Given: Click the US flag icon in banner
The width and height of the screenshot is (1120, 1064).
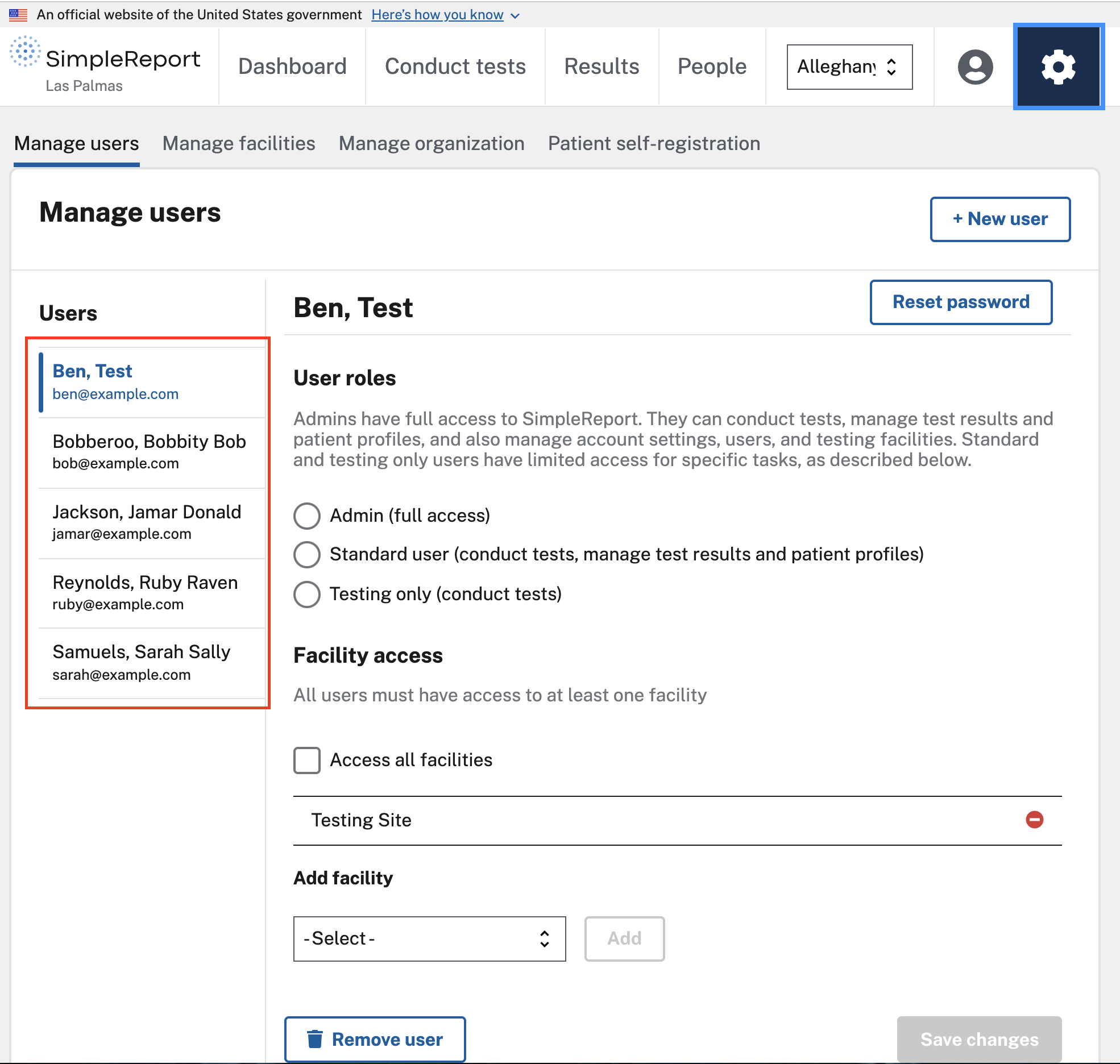Looking at the screenshot, I should [x=18, y=15].
